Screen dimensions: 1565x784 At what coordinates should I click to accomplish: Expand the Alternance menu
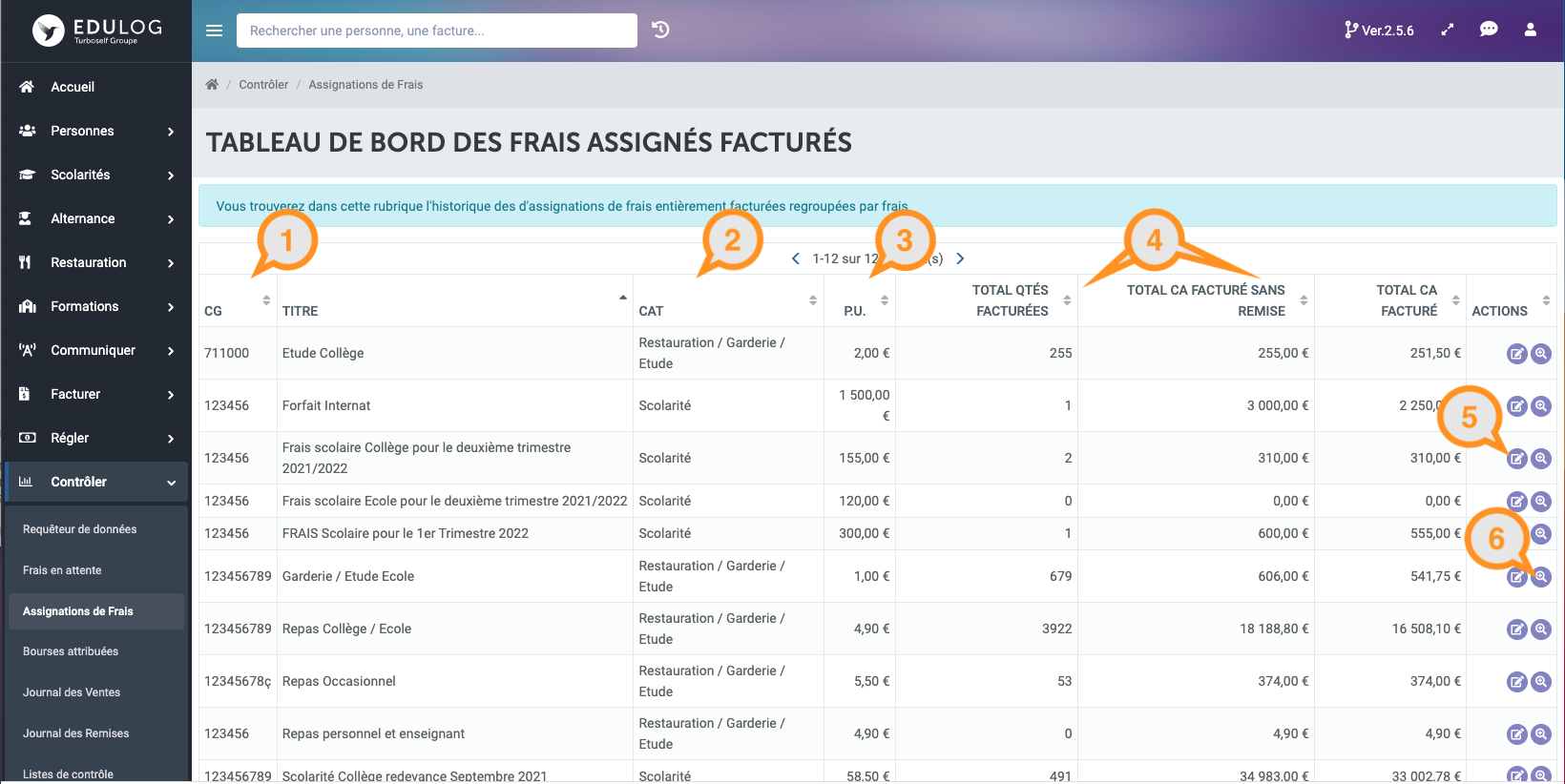point(95,218)
